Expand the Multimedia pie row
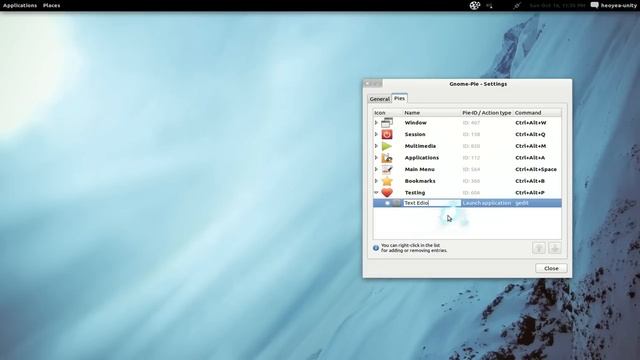Viewport: 640px width, 360px height. click(376, 146)
